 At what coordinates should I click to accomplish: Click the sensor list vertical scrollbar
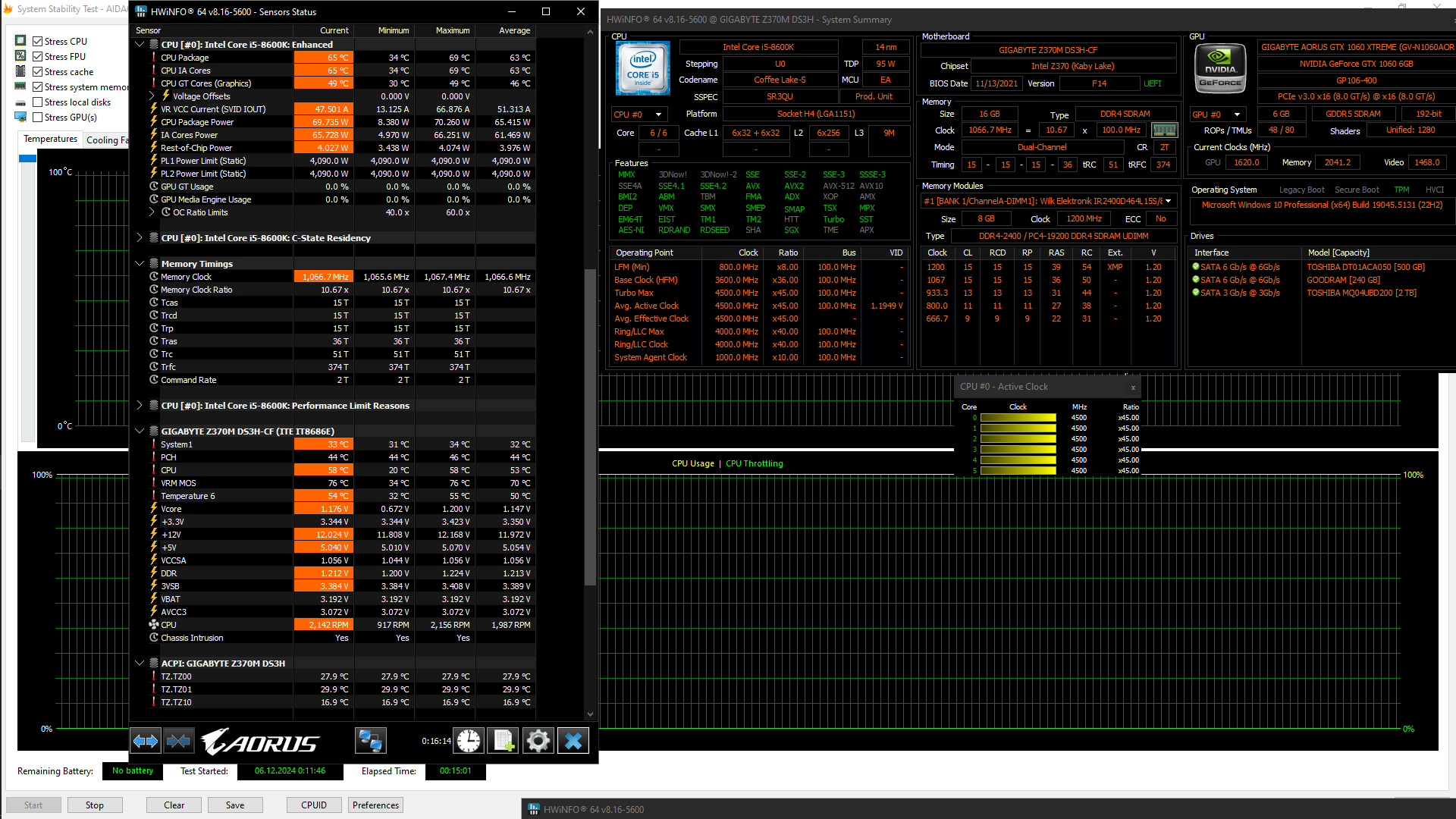tap(590, 425)
